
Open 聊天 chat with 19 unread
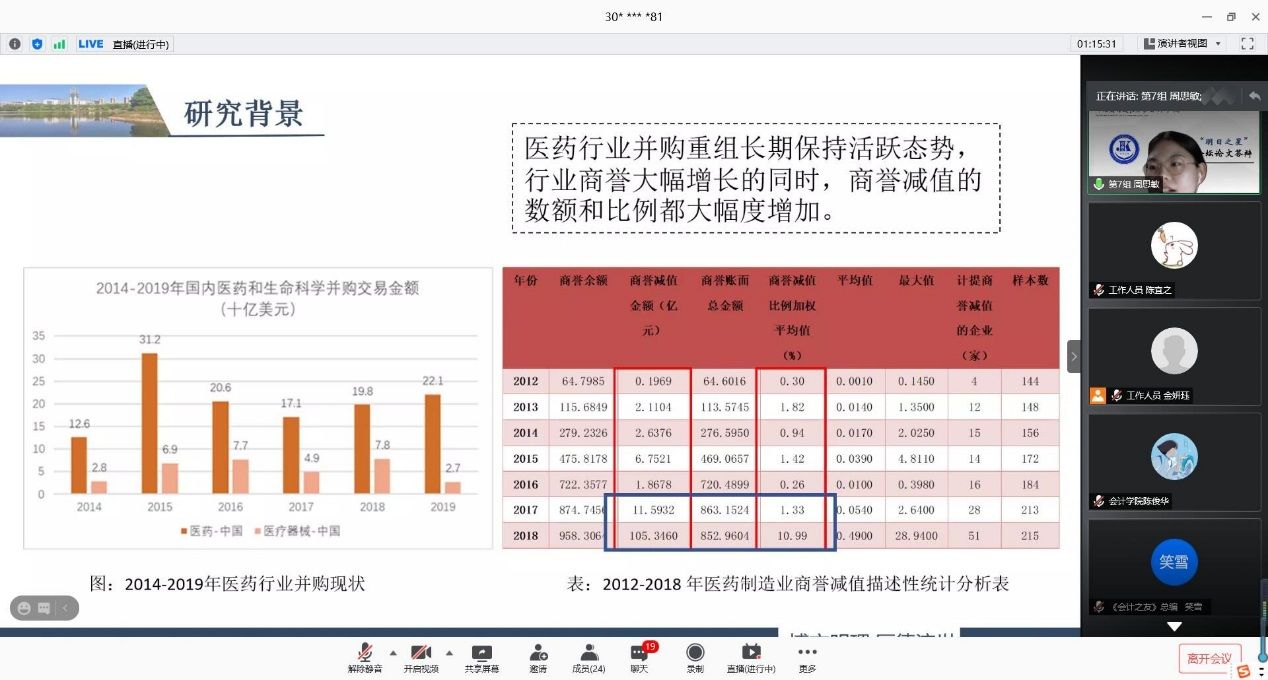click(639, 657)
